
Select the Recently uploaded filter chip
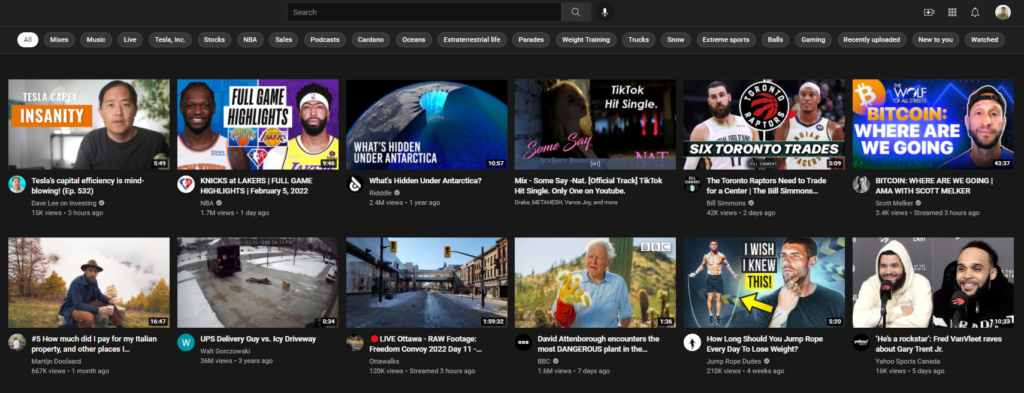point(872,40)
